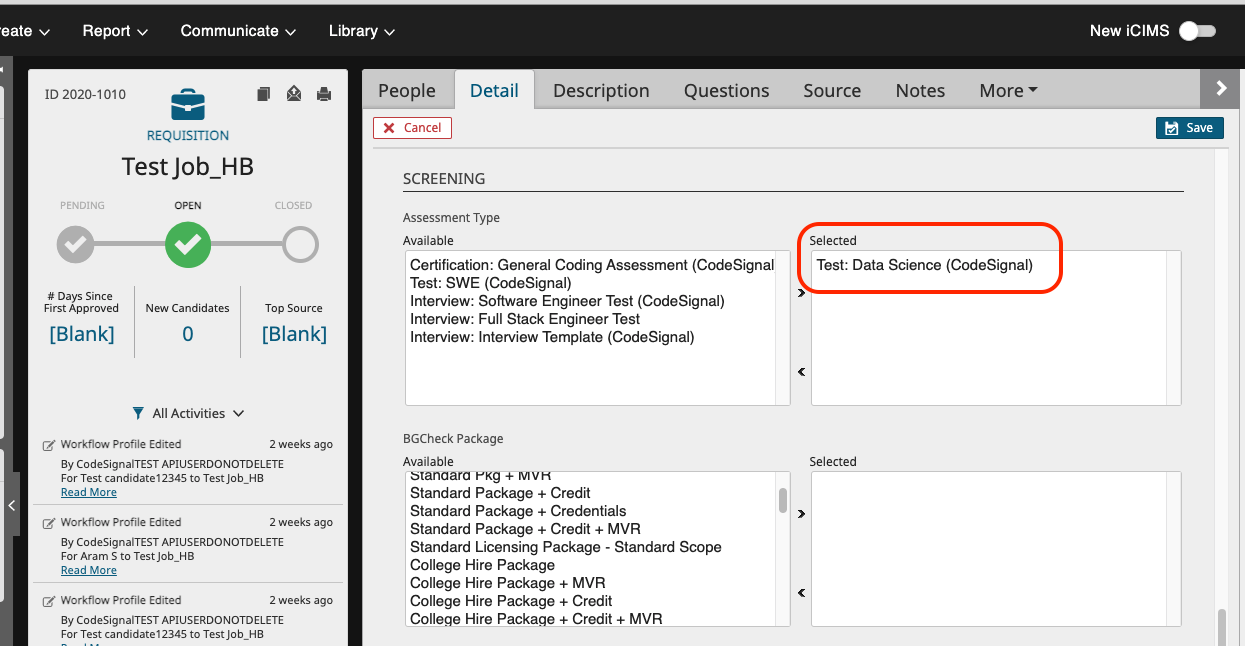The height and width of the screenshot is (646, 1245).
Task: Select Certification: General Coding Assessment option
Action: pyautogui.click(x=592, y=265)
